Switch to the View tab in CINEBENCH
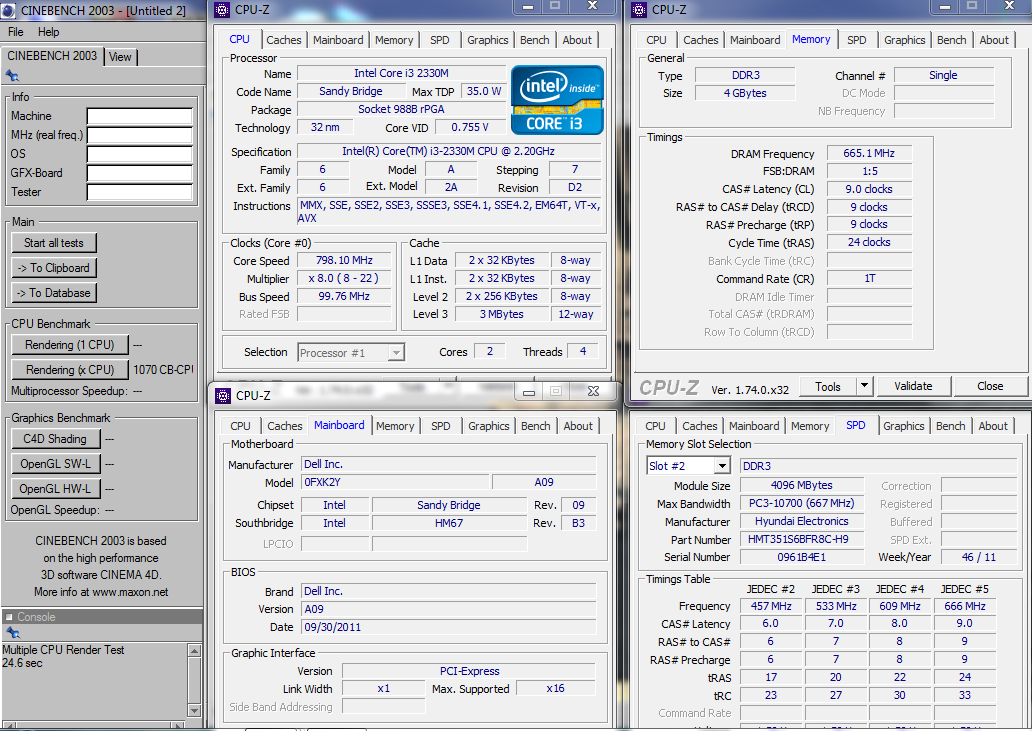Viewport: 1032px width, 731px height. [120, 57]
